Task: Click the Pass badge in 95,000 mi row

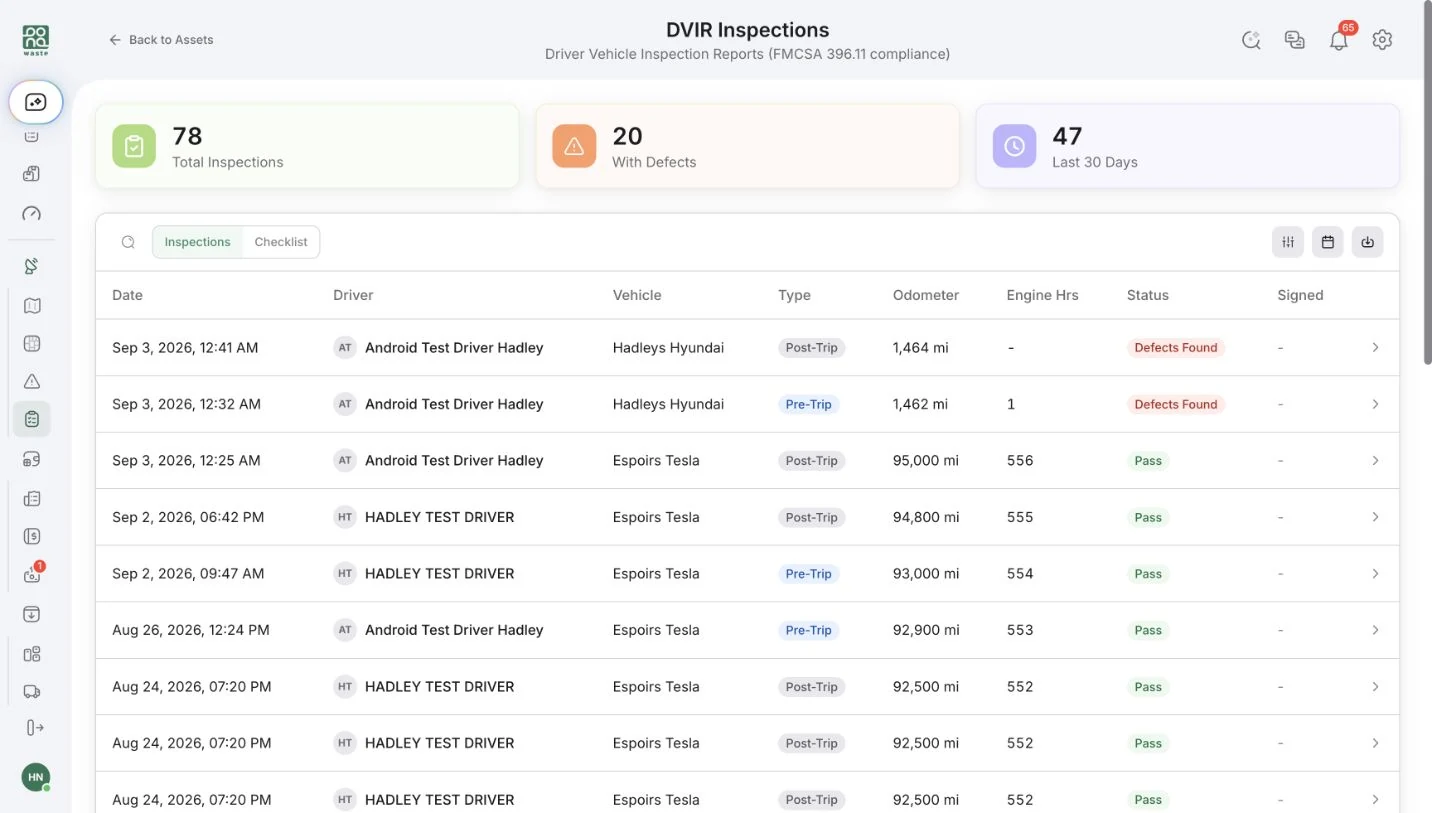Action: (x=1148, y=461)
